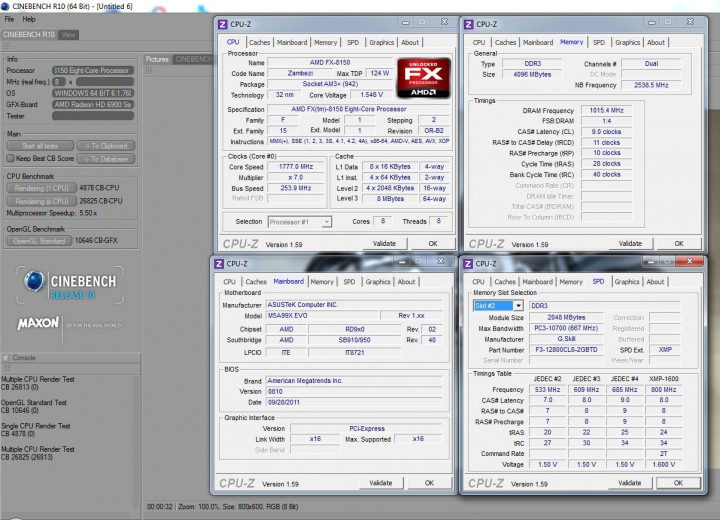Open the Processor #1 selection dropdown

tap(326, 222)
